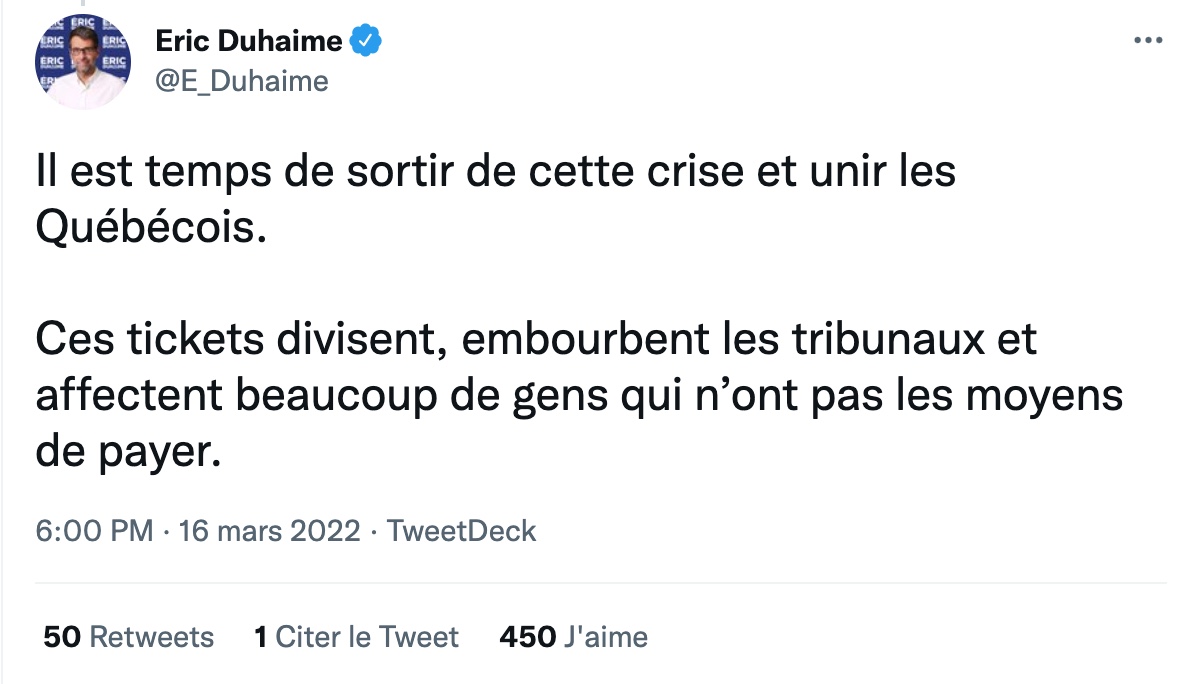Click the words 'de payer' ending the tweet

pyautogui.click(x=125, y=455)
